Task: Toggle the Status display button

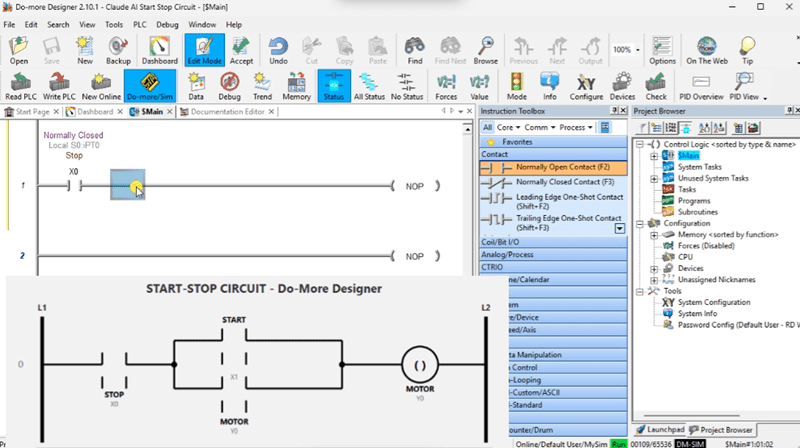Action: coord(333,86)
